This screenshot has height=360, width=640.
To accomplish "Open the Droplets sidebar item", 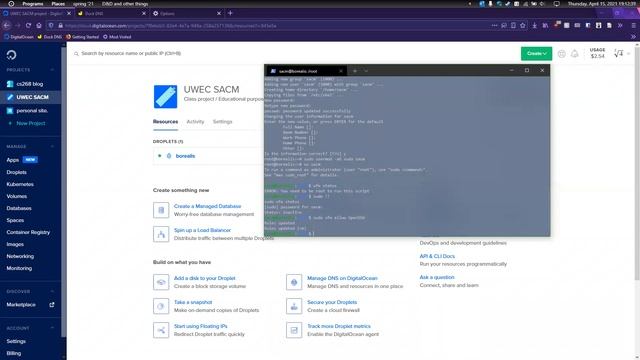I will [16, 172].
